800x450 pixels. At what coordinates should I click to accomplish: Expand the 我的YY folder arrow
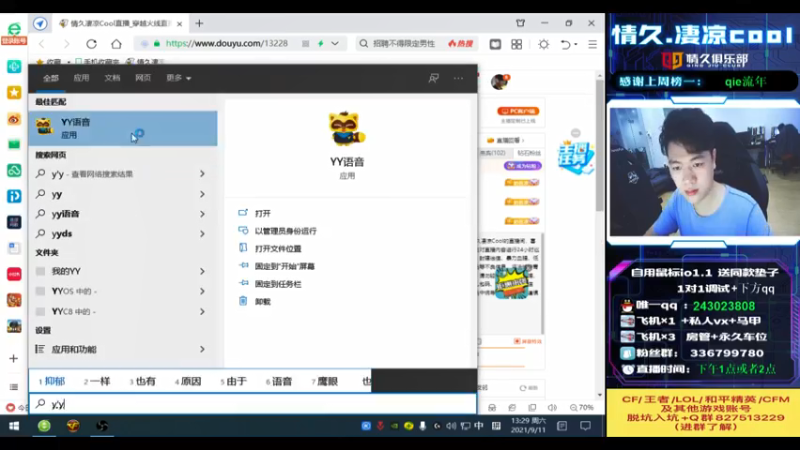click(x=202, y=271)
